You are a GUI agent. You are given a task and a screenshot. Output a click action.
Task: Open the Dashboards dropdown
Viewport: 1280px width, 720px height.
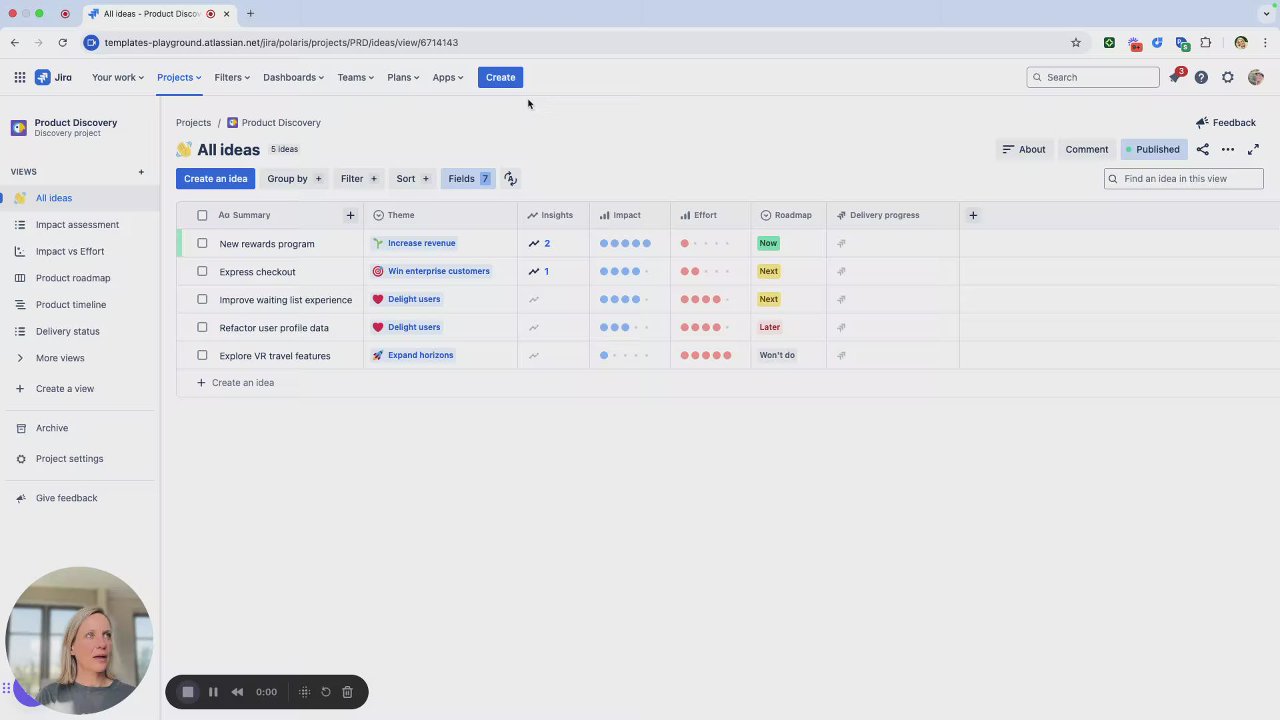point(293,77)
